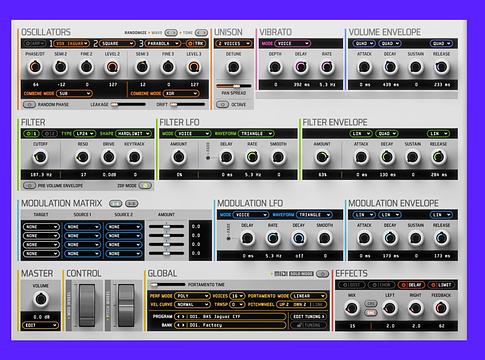Click Pitchwheel DWN 2 setting
This screenshot has width=485, height=360.
[x=300, y=305]
